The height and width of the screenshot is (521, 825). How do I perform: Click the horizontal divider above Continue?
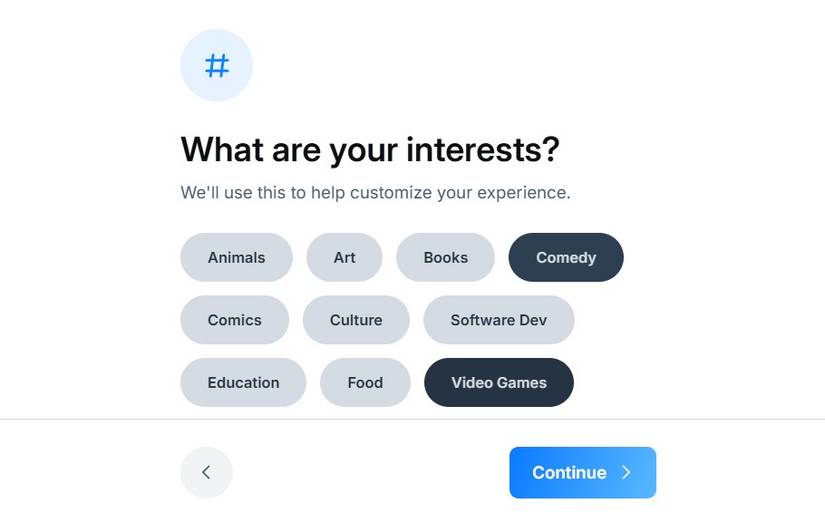(x=412, y=419)
